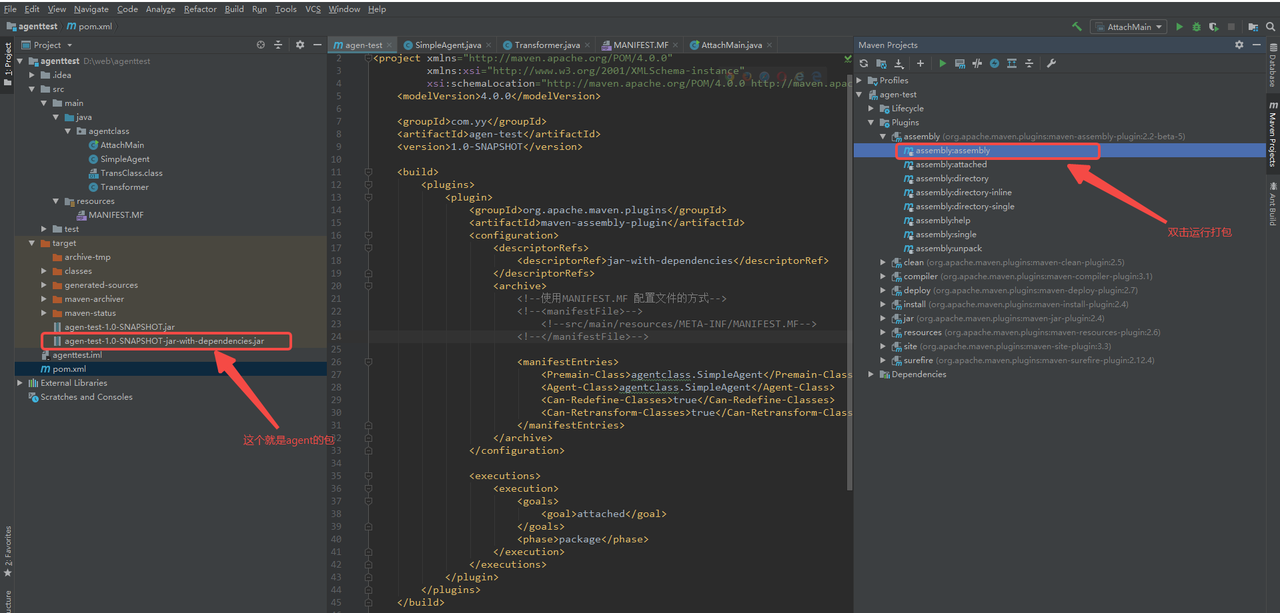Click the Build Project hammer icon

[1077, 27]
